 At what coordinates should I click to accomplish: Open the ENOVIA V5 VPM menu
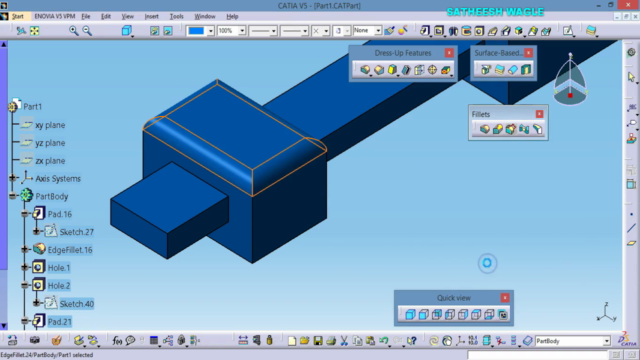click(55, 16)
